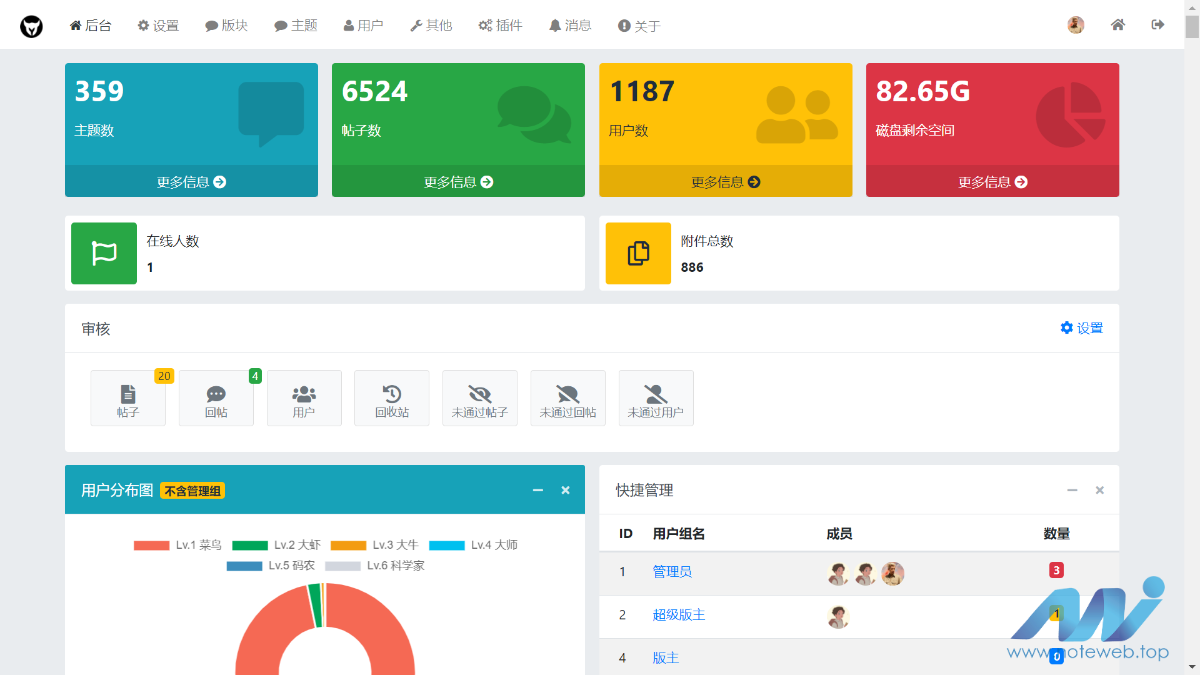
Task: Click the logout icon in navbar
Action: [x=1158, y=25]
